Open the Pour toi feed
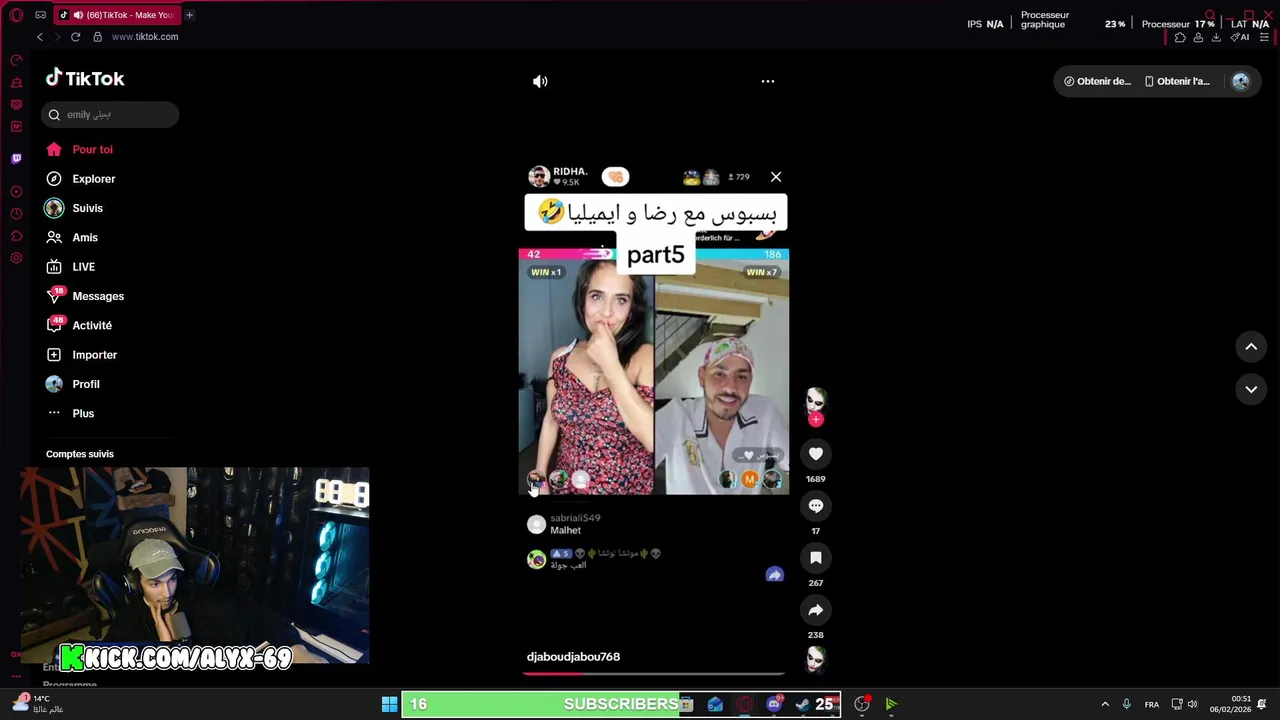The image size is (1280, 720). click(x=80, y=150)
